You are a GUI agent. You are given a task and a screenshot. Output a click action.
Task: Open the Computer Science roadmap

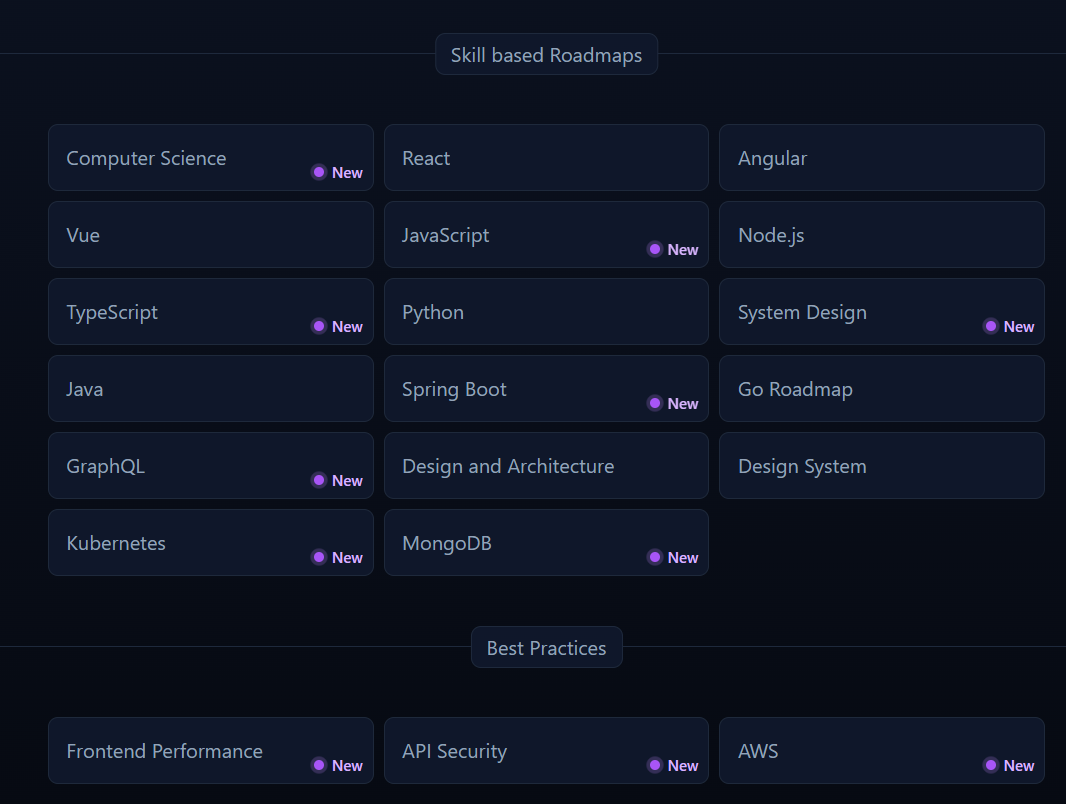coord(211,158)
